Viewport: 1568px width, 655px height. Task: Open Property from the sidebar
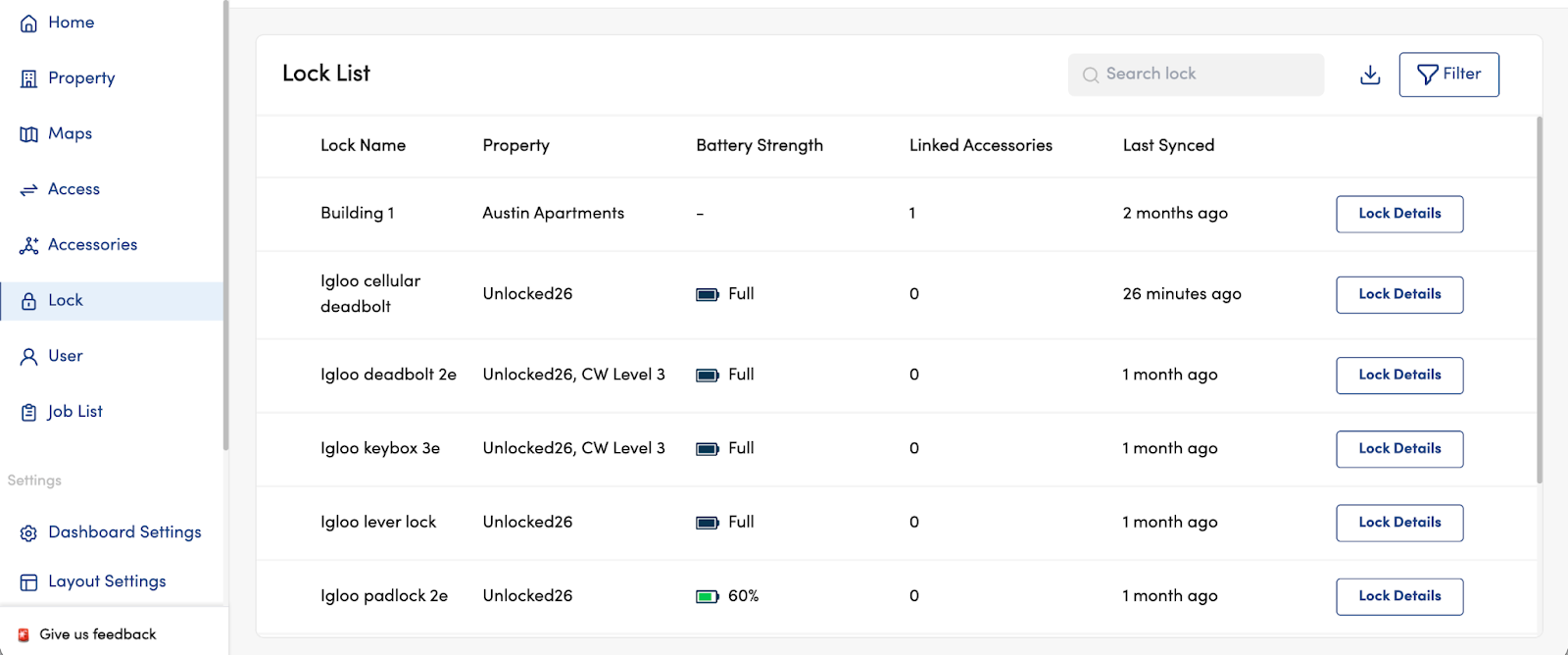pyautogui.click(x=81, y=78)
